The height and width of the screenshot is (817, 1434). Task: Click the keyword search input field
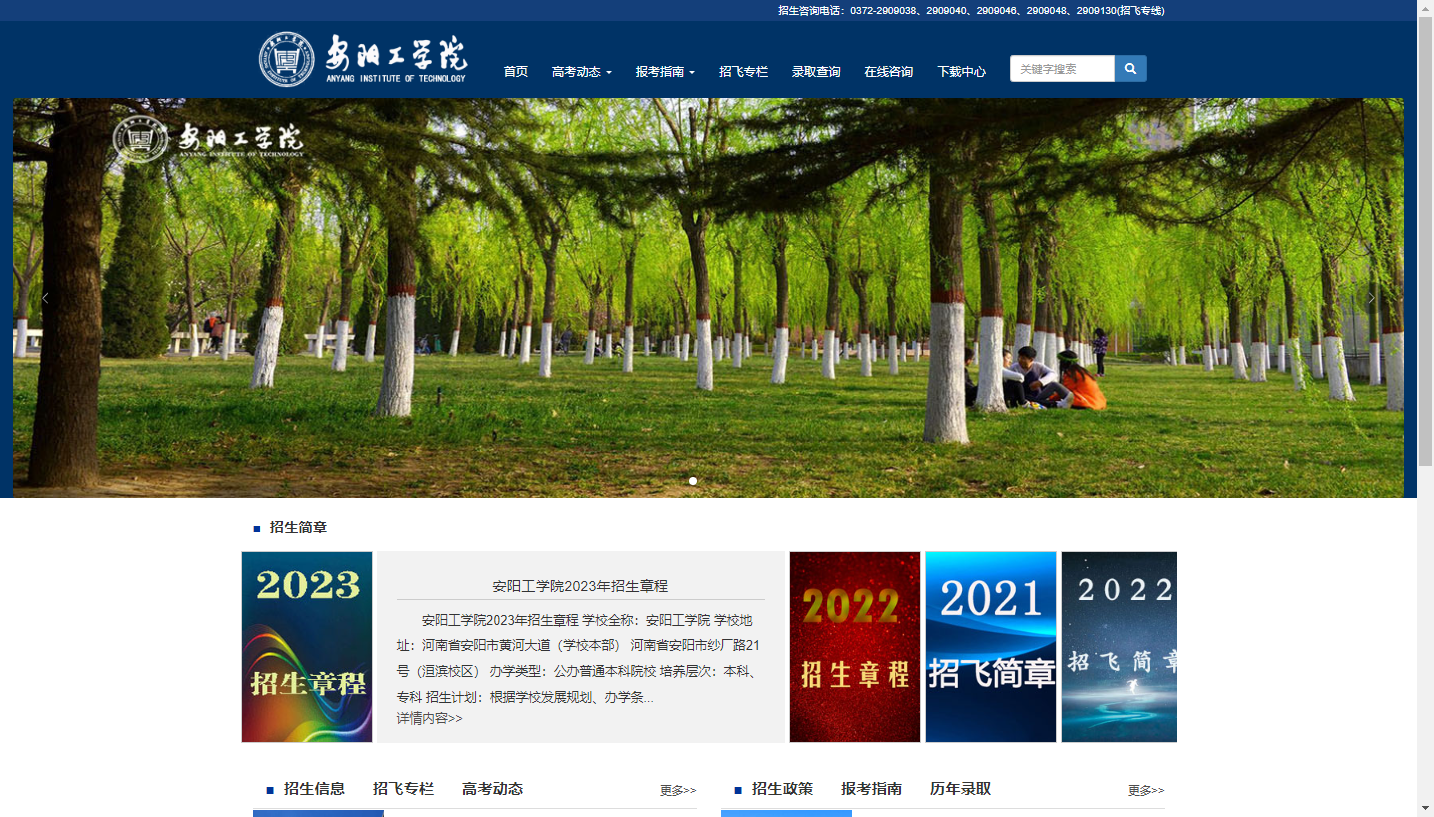[1062, 69]
